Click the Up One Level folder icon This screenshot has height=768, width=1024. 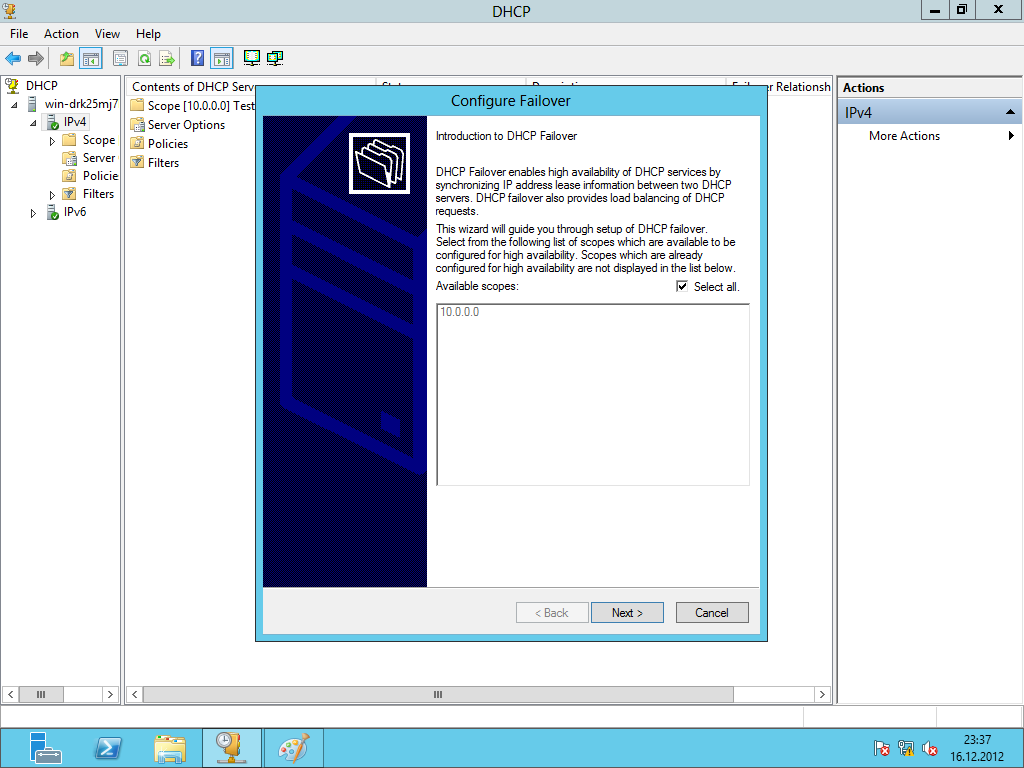coord(67,59)
